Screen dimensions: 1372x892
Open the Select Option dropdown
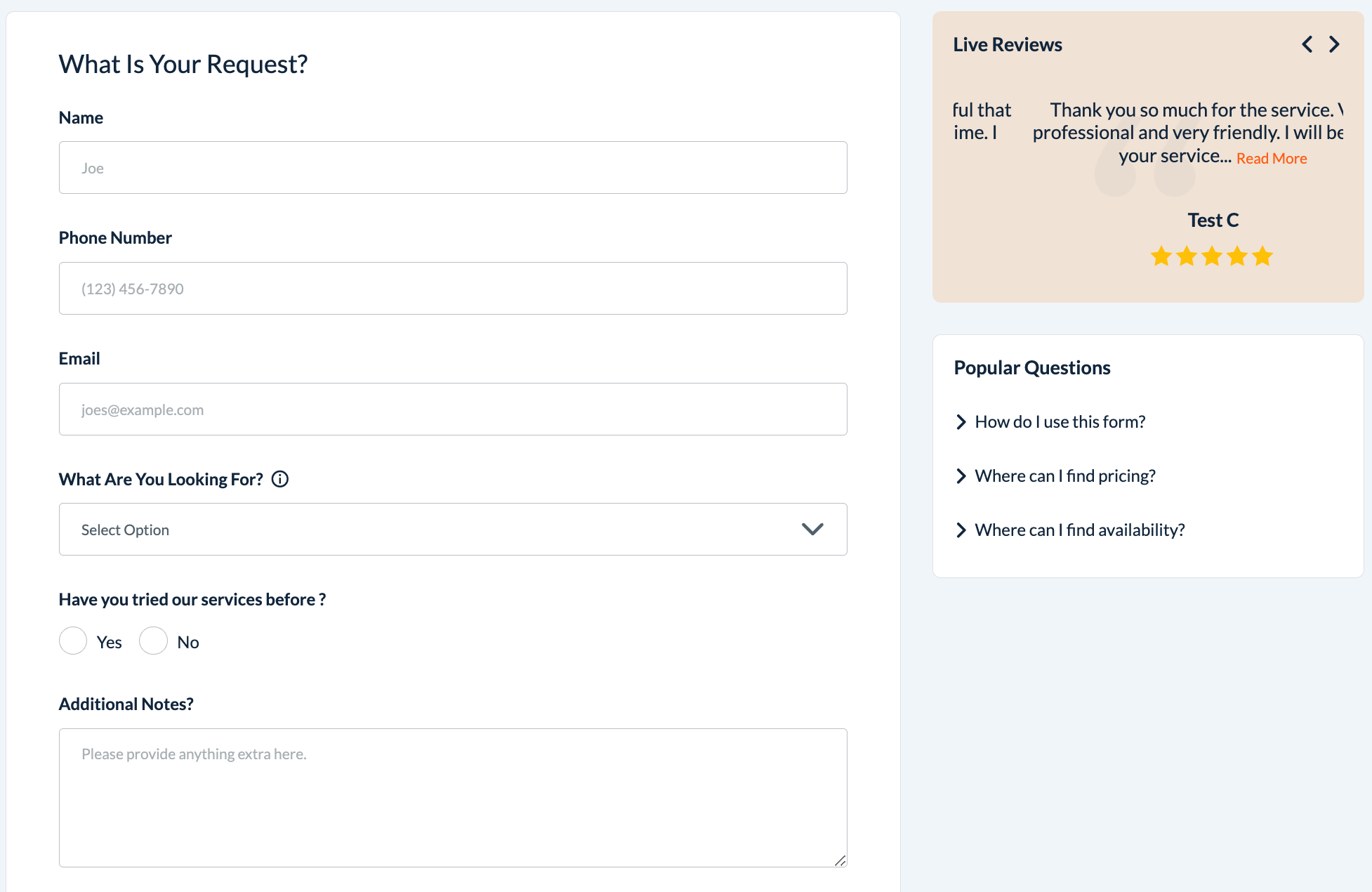453,530
